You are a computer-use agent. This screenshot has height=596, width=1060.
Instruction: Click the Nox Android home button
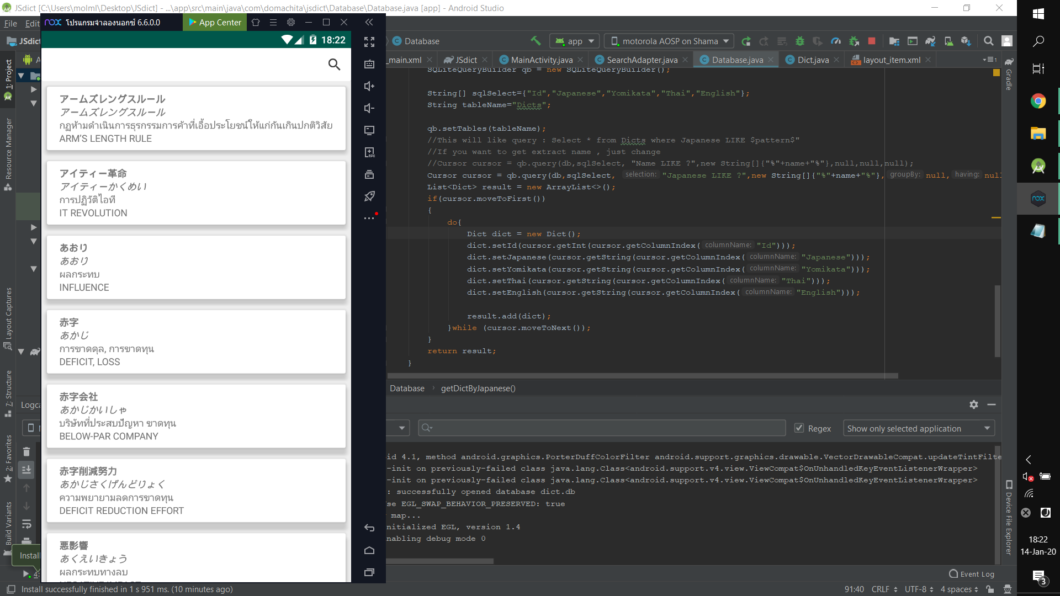pos(369,550)
